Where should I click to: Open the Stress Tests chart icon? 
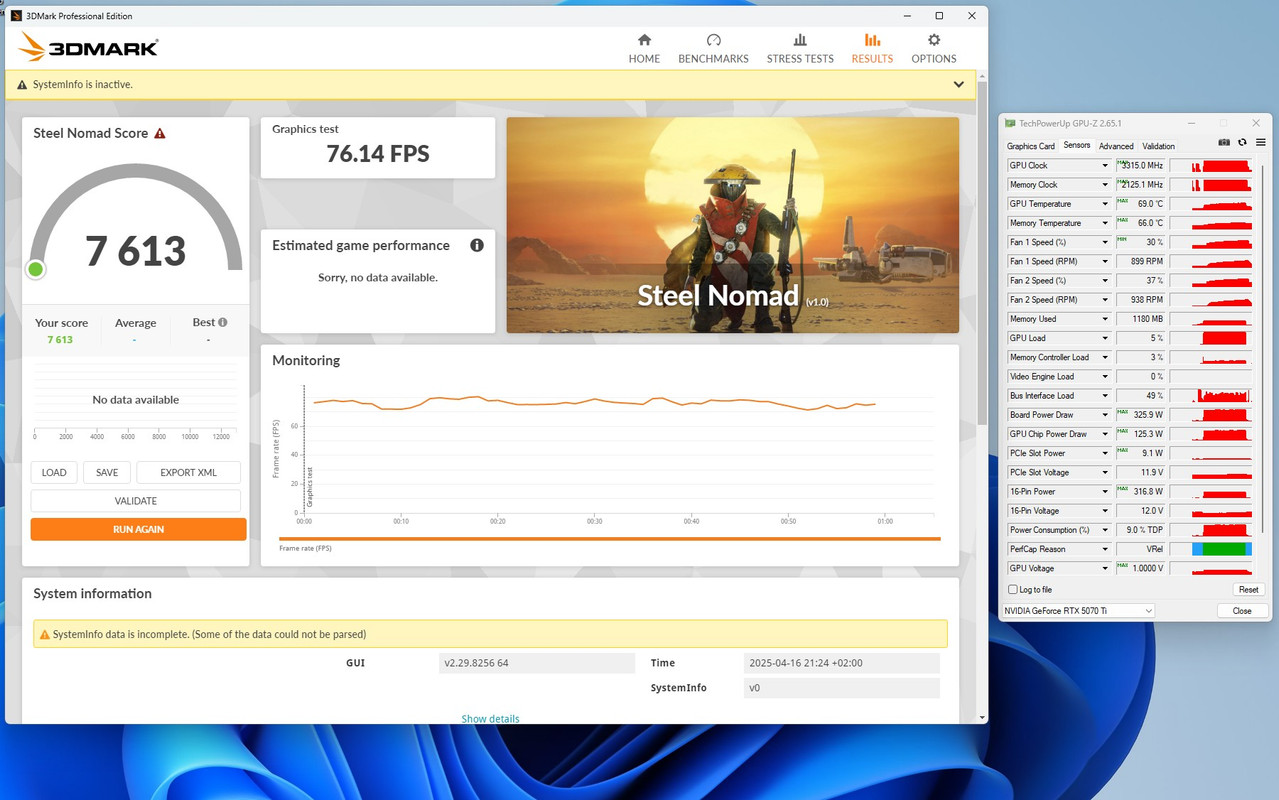point(800,40)
